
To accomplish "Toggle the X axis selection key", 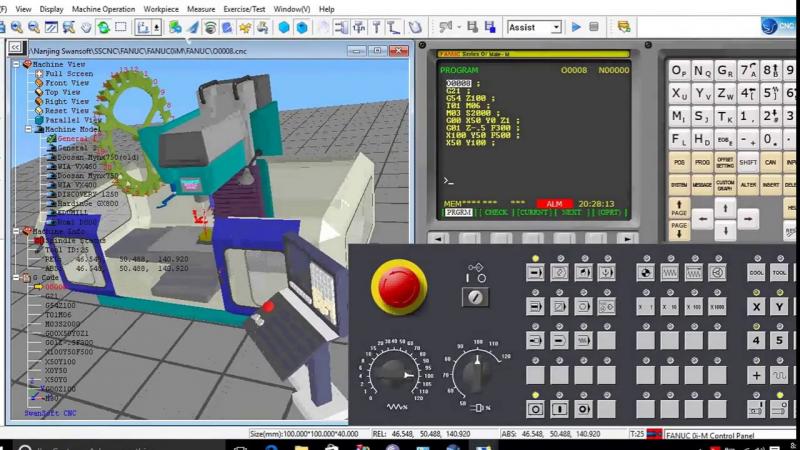I will click(756, 307).
